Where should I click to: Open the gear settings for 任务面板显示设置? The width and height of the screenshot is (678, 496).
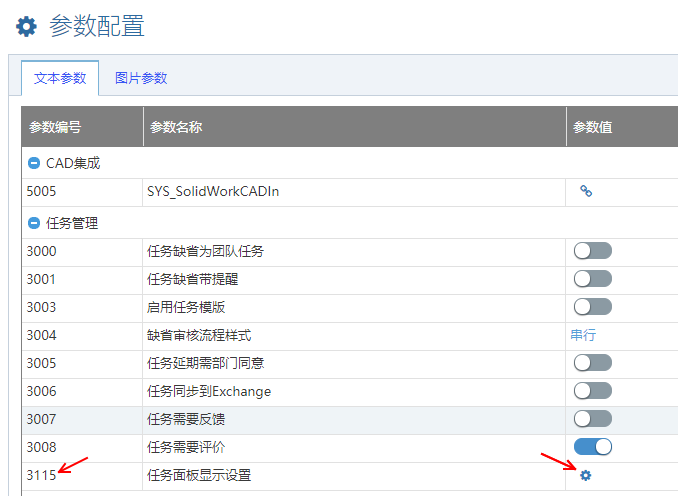tap(586, 475)
